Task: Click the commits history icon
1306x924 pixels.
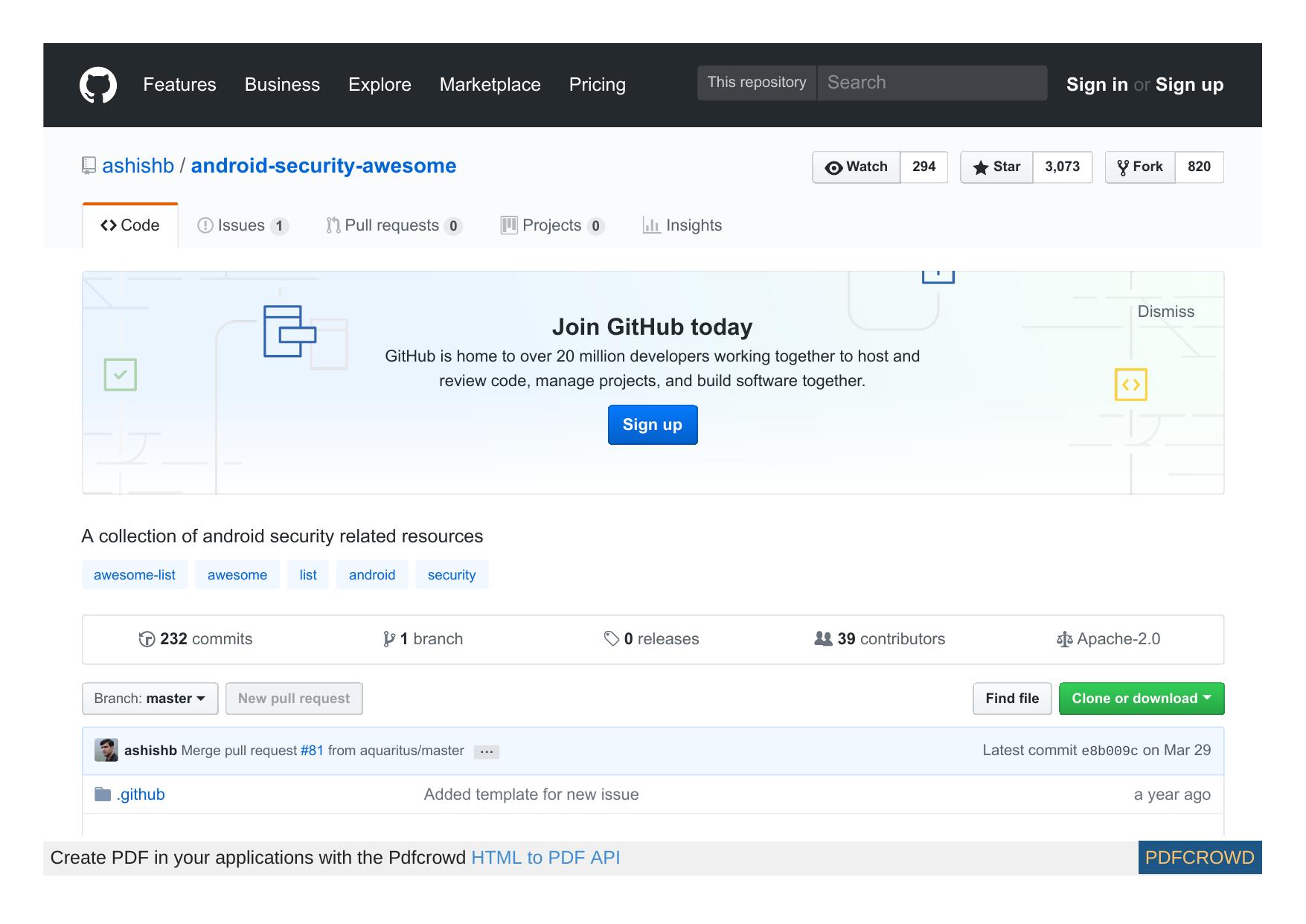Action: point(147,638)
